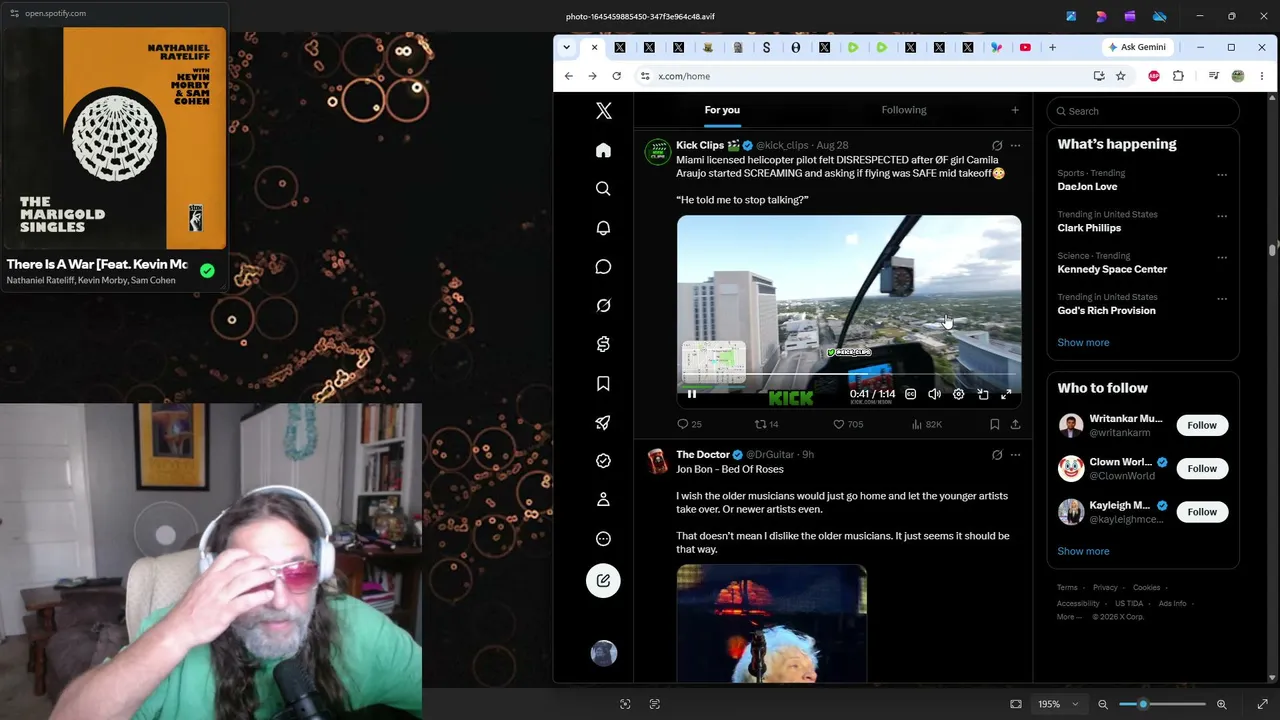Viewport: 1280px width, 720px height.
Task: Open Notifications bell in X sidebar
Action: (603, 228)
